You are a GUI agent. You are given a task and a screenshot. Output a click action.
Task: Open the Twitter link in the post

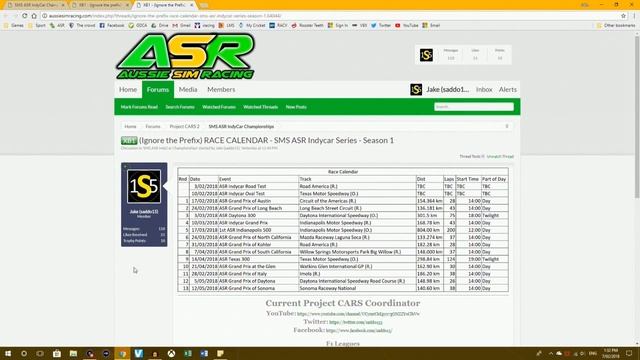[x=356, y=322]
